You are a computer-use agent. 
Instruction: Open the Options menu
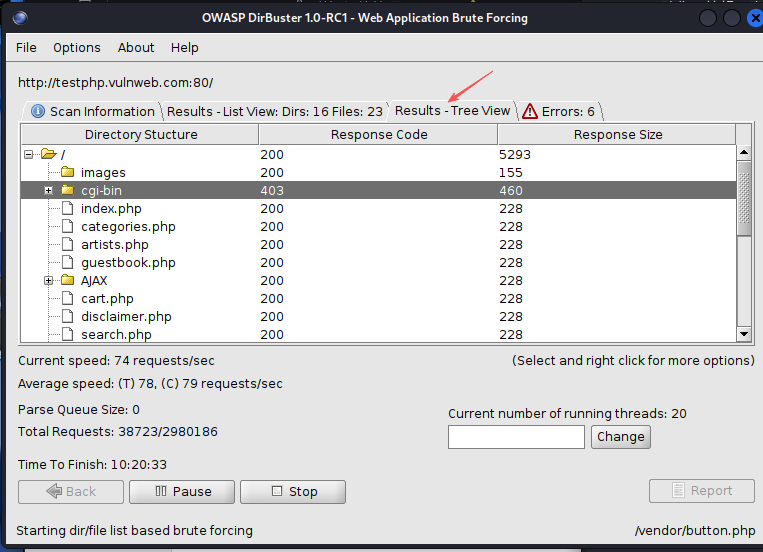click(77, 48)
